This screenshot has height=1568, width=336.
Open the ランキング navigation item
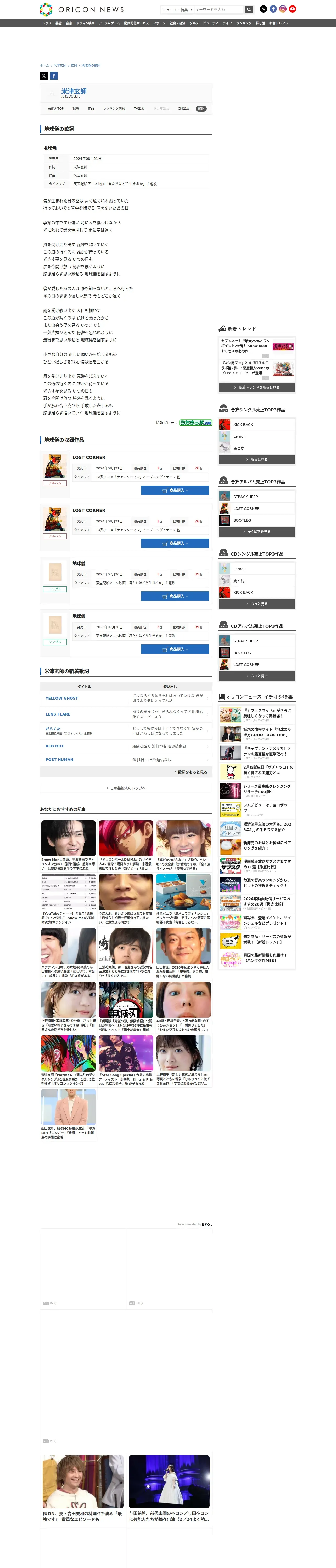click(x=244, y=23)
